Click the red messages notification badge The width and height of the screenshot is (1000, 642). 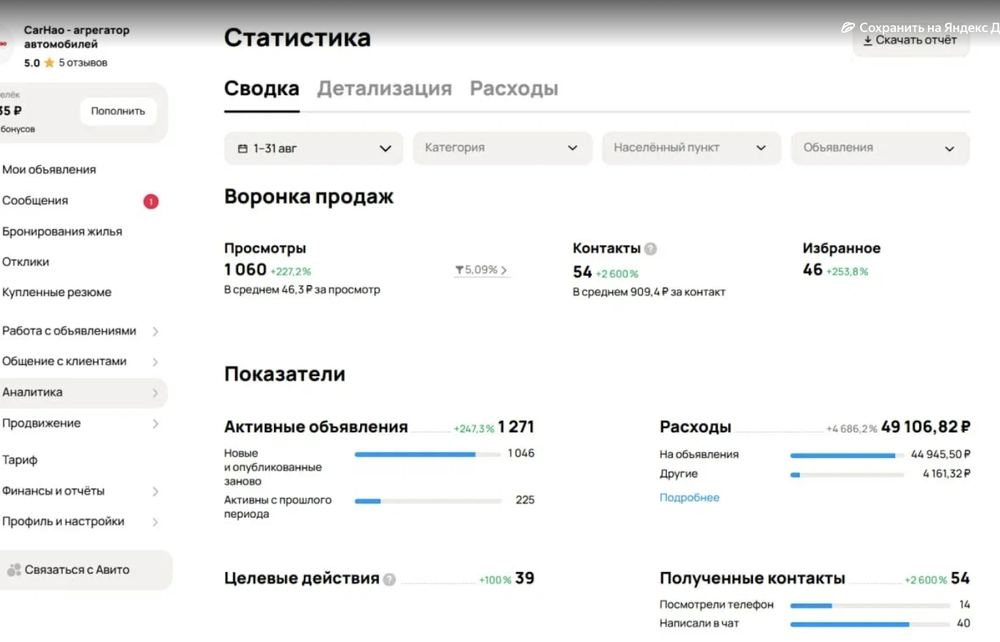coord(151,201)
